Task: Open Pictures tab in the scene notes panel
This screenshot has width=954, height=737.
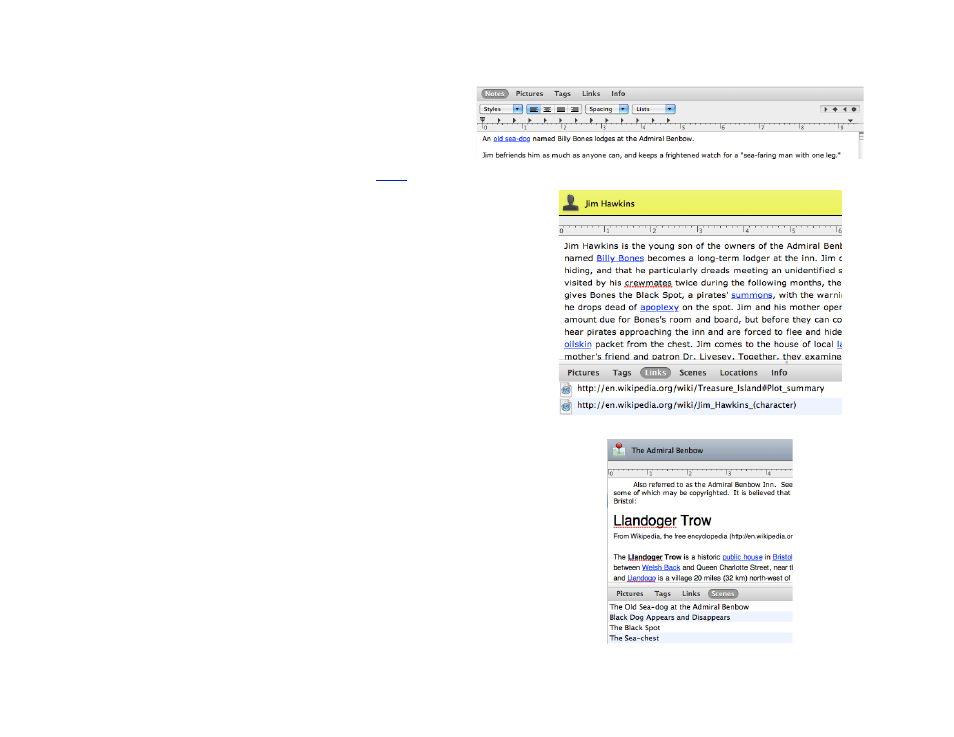Action: (x=529, y=94)
